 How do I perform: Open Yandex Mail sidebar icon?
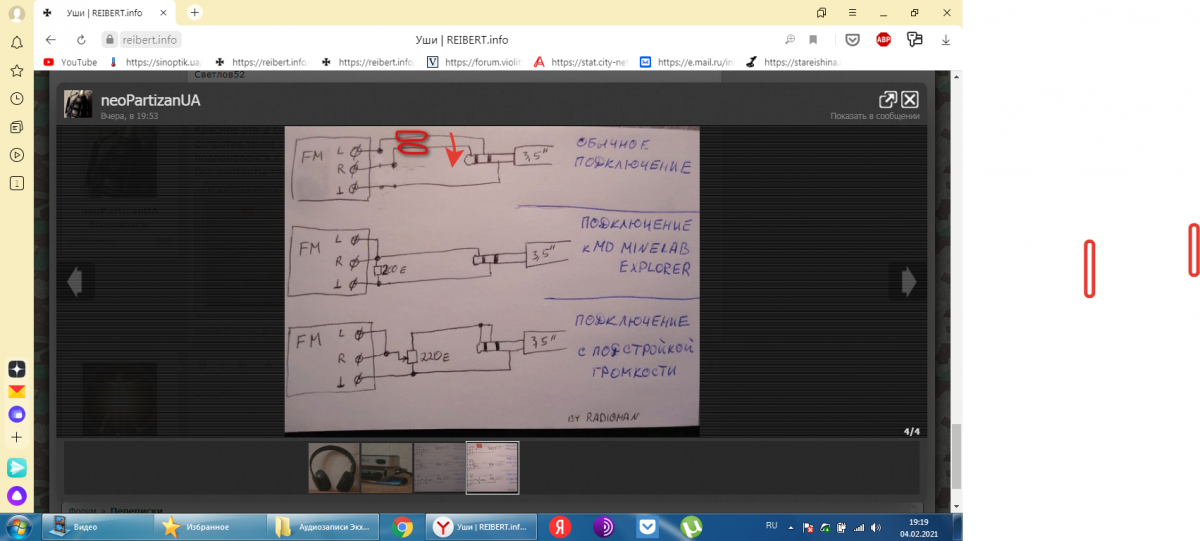[x=17, y=391]
